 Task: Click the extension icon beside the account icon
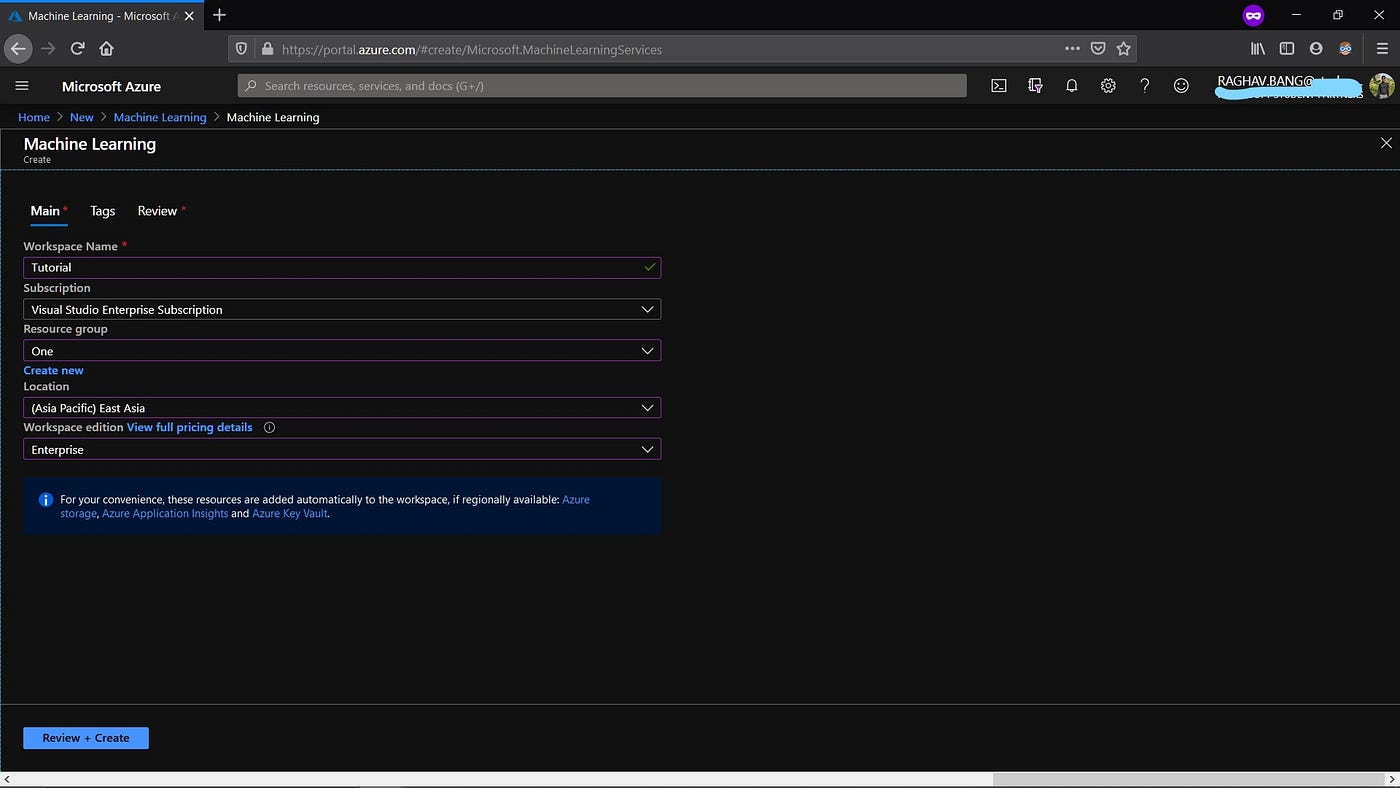click(1345, 48)
